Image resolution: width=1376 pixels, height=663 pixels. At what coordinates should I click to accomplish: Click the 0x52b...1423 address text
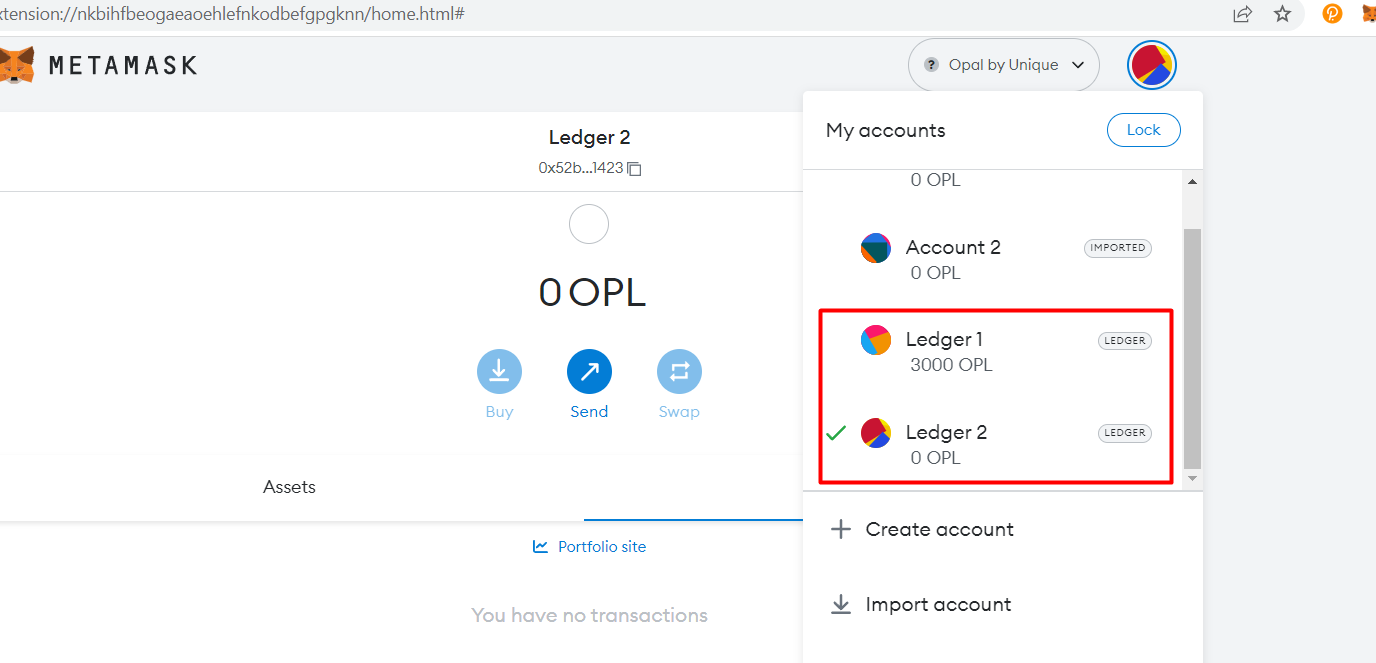tap(581, 169)
